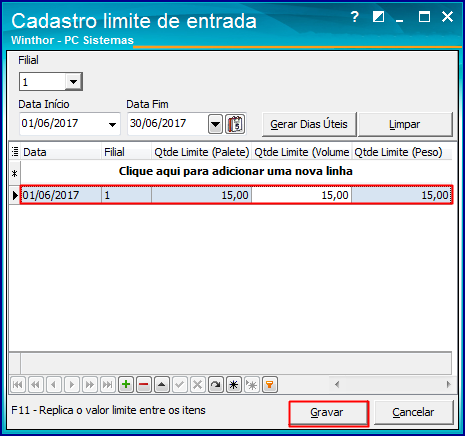Click the Qtde Limite (Palete) column header
Viewport: 465px width, 436px height.
coord(201,152)
